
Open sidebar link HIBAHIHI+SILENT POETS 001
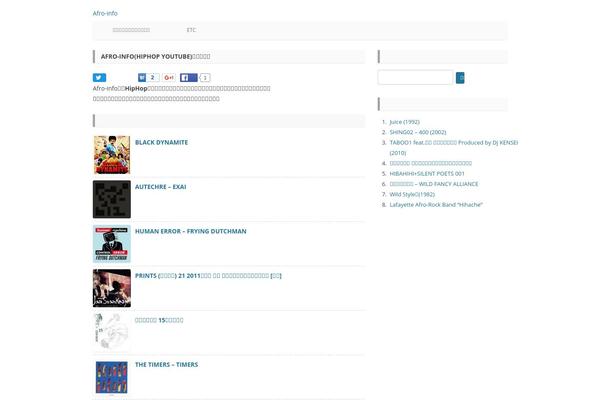tap(427, 173)
